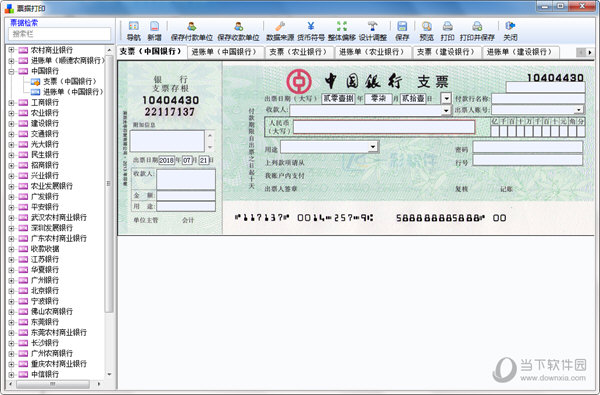Click the 打印 printer icon
The width and height of the screenshot is (600, 395).
447,26
